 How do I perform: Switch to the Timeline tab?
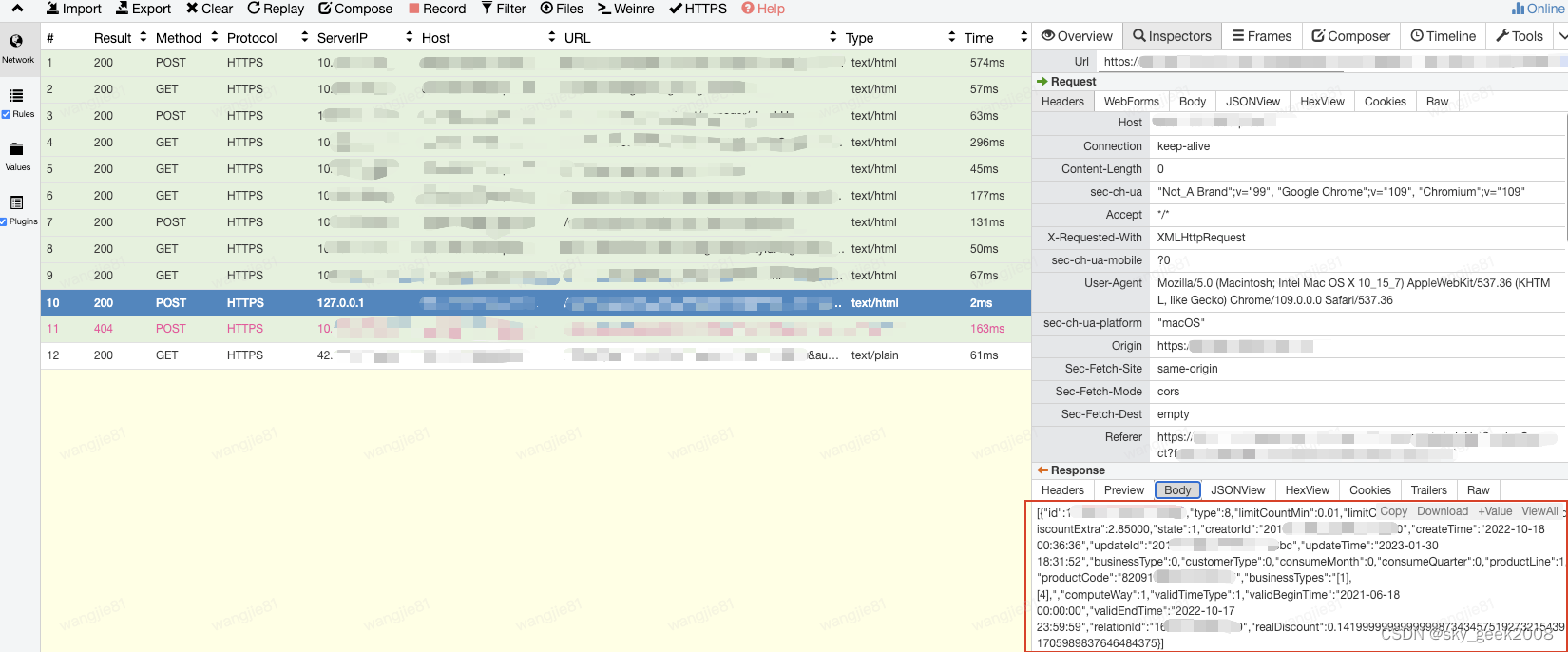(x=1443, y=36)
